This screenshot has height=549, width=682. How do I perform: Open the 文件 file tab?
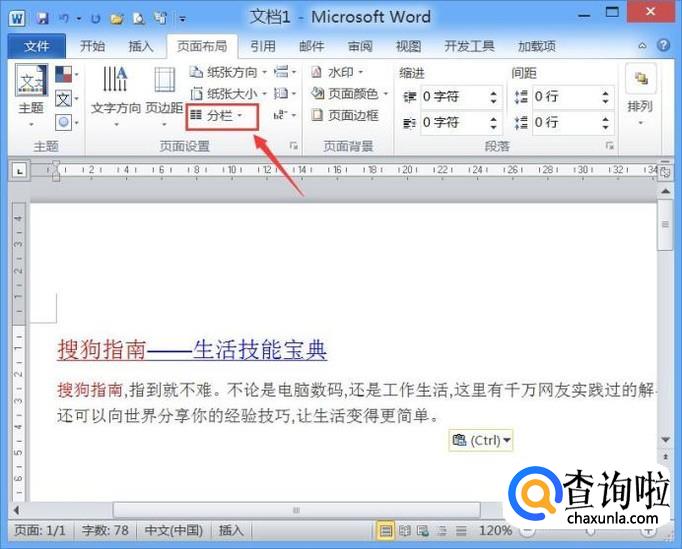coord(37,46)
